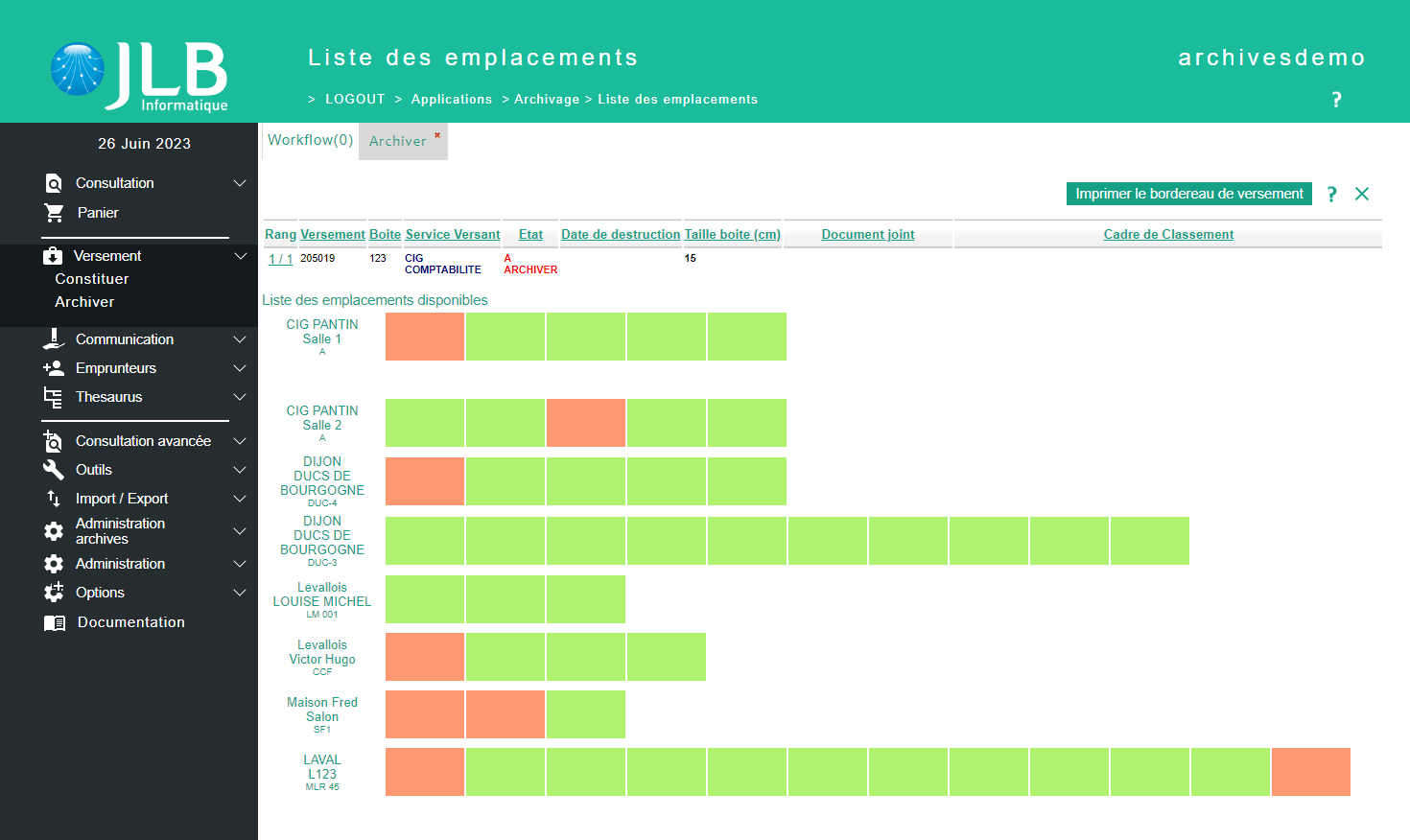The height and width of the screenshot is (840, 1410).
Task: Sort by the Cadre de Classement column header
Action: click(1167, 234)
